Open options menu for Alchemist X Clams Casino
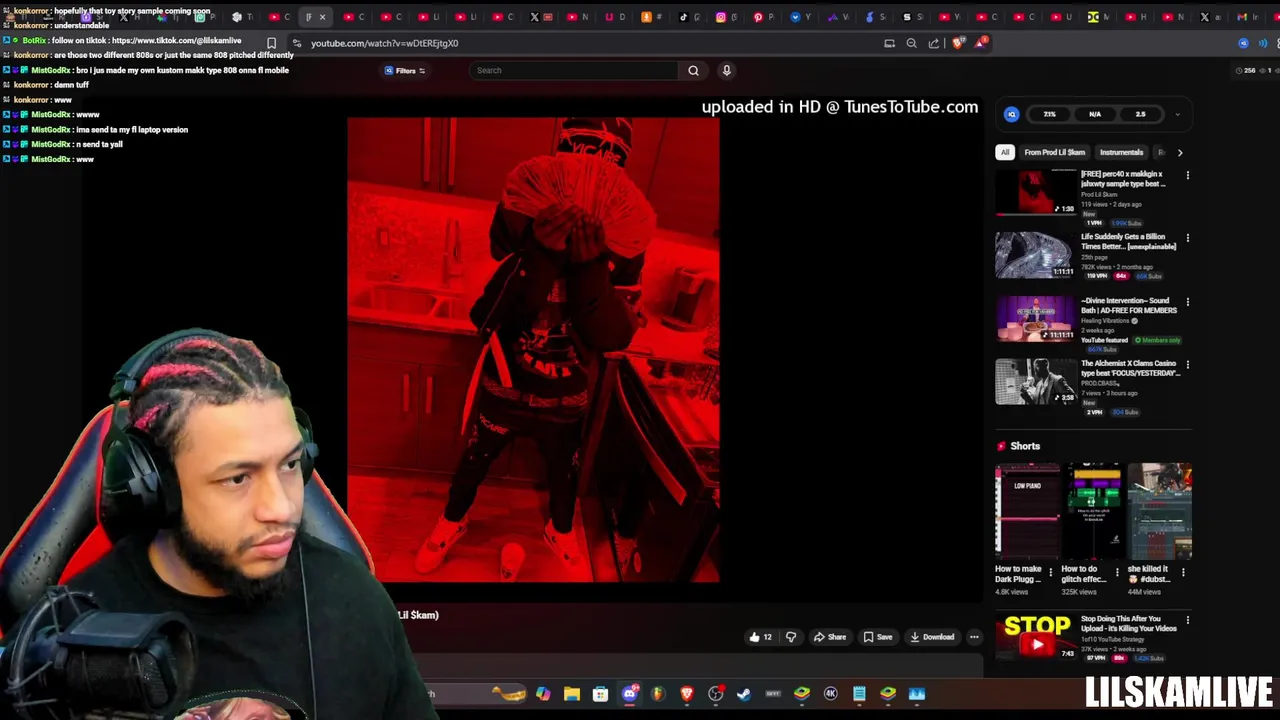 [x=1187, y=364]
